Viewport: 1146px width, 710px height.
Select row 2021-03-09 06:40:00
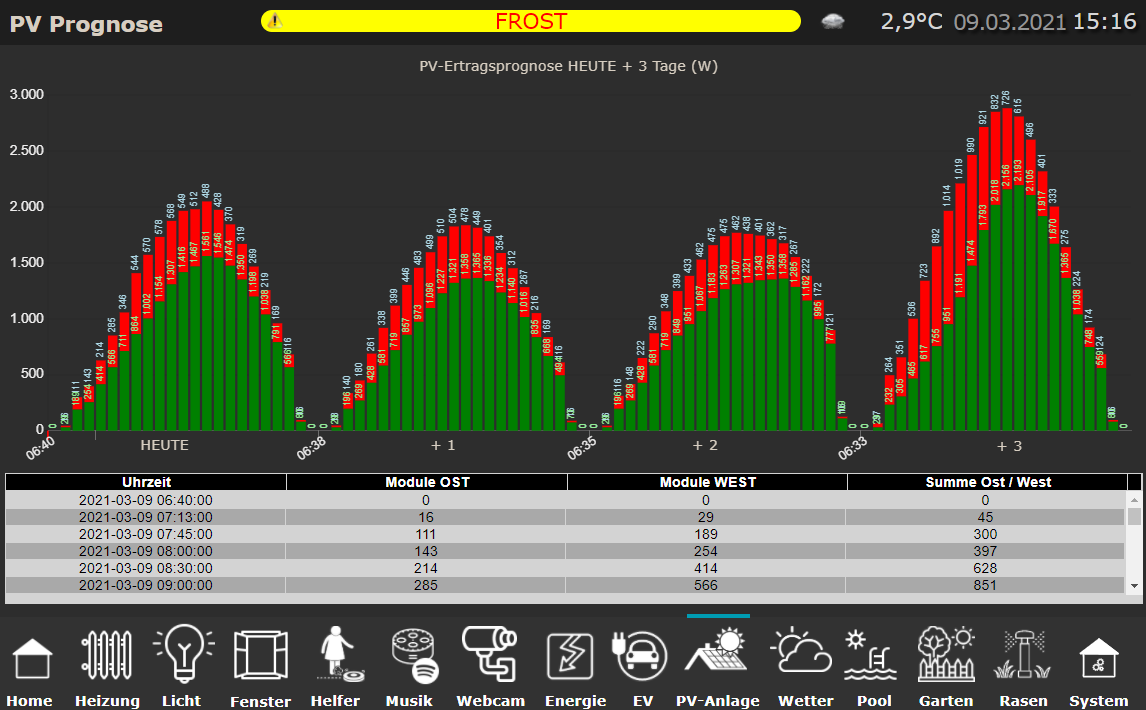pos(565,500)
